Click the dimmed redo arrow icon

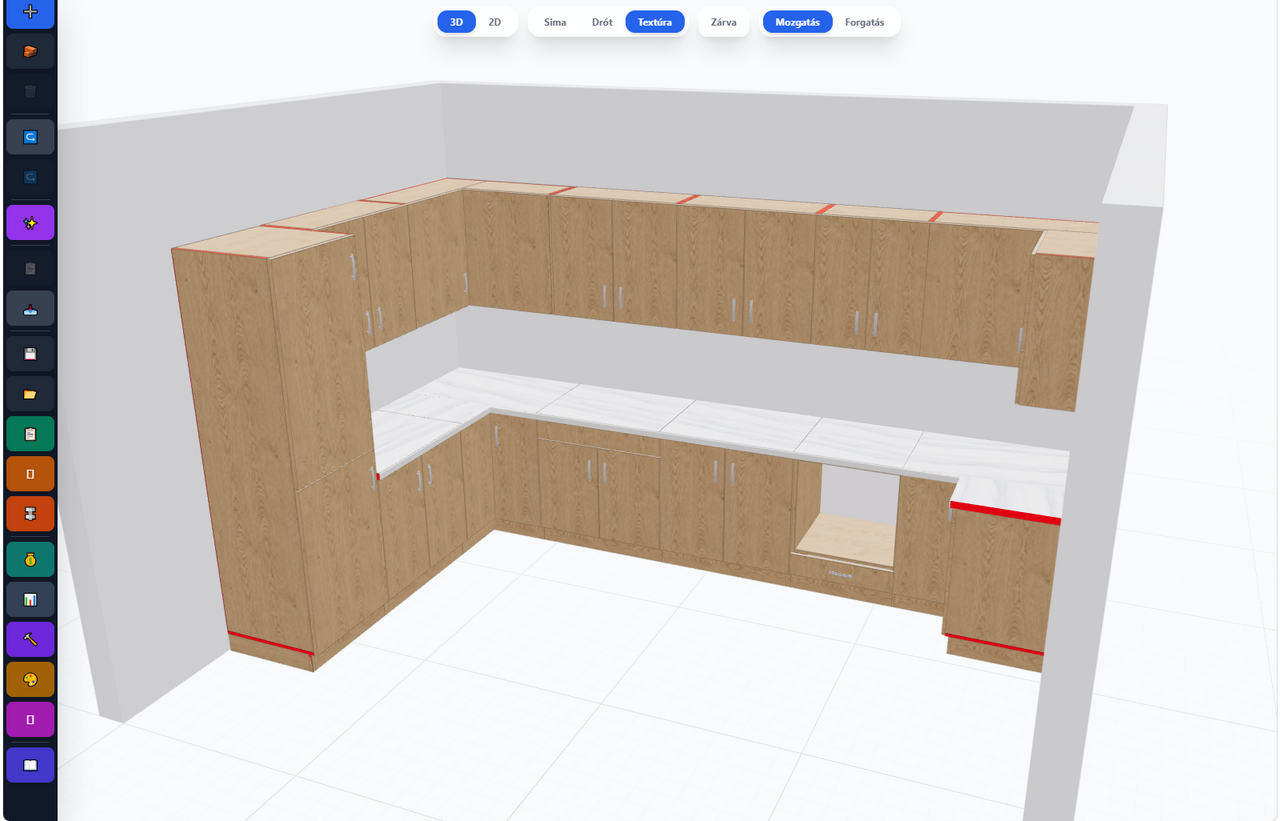30,177
